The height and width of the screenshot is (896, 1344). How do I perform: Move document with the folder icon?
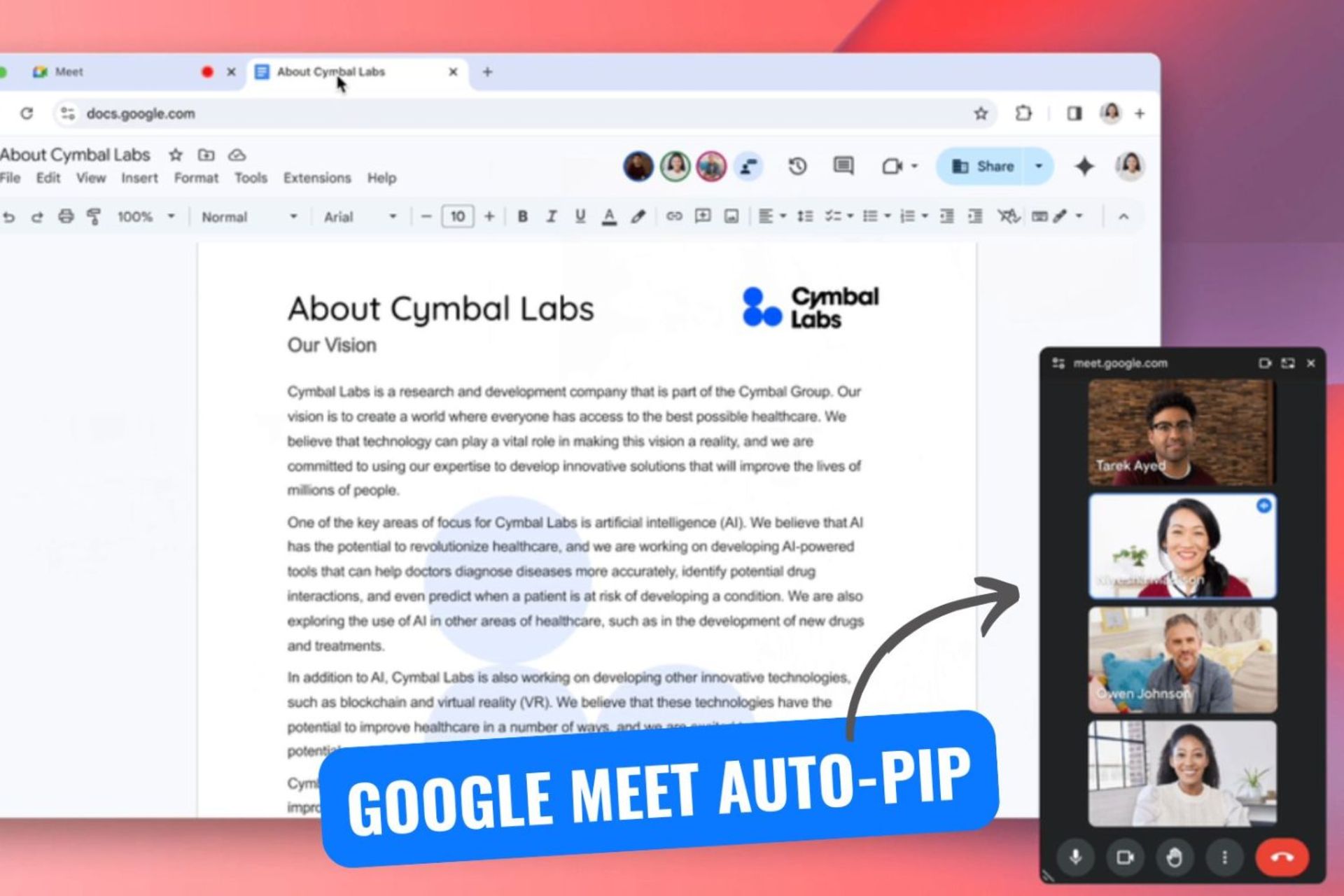click(206, 155)
